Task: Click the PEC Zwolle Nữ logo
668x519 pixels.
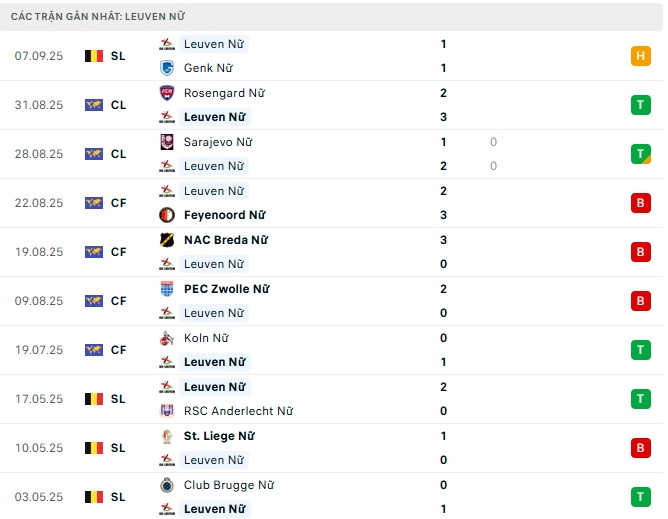Action: click(x=167, y=289)
